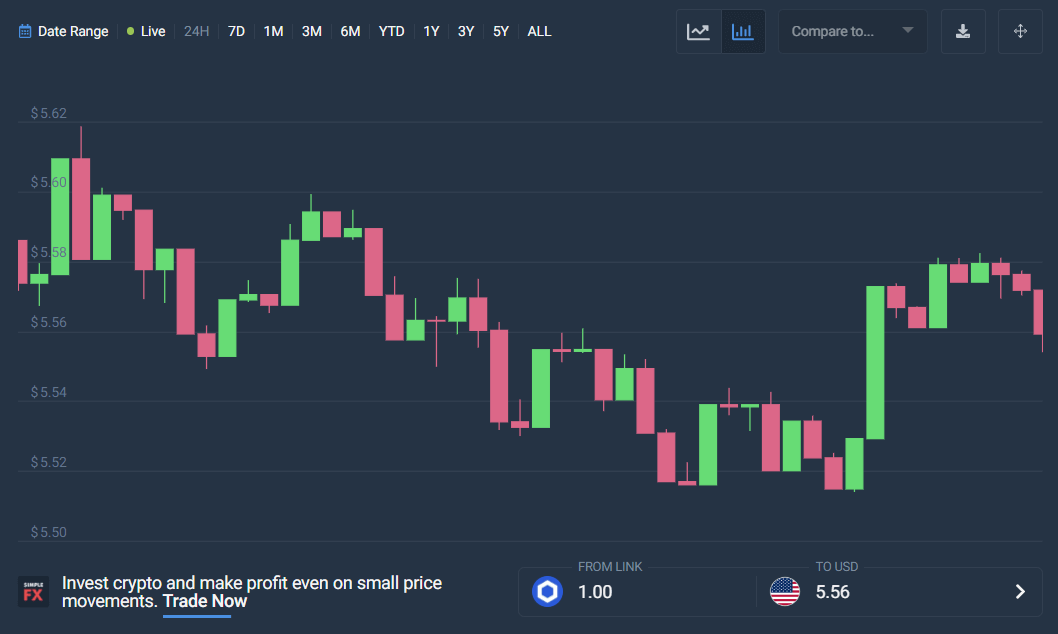Expand chart to fullscreen
The image size is (1058, 634).
1020,32
